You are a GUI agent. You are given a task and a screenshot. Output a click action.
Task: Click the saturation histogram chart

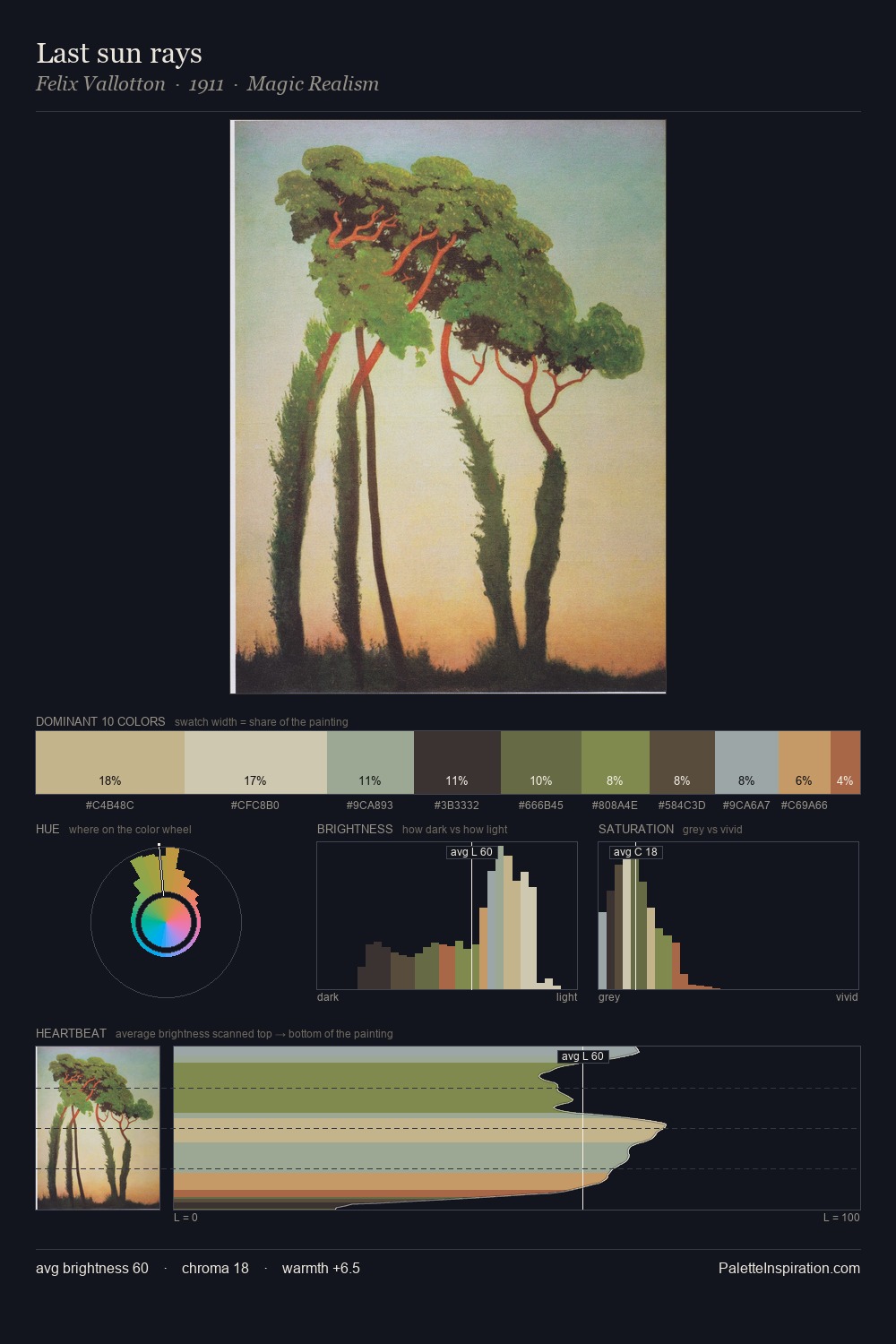728,916
